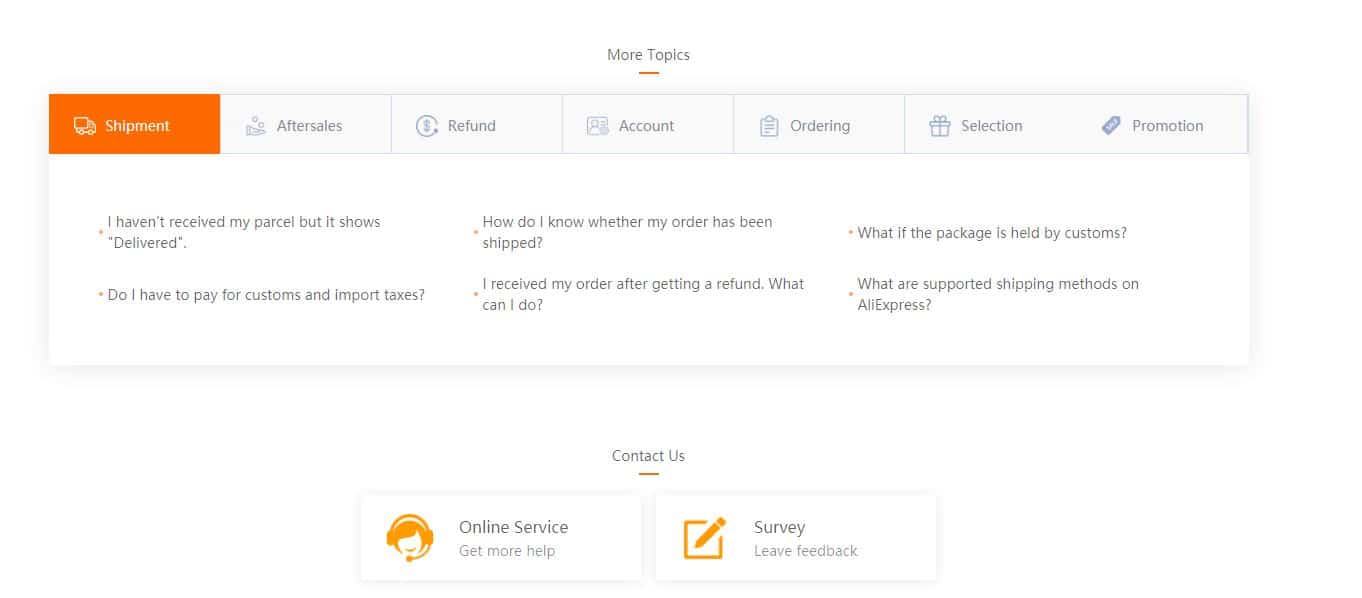Click the Refund dollar circle icon
This screenshot has width=1362, height=598.
[x=427, y=126]
